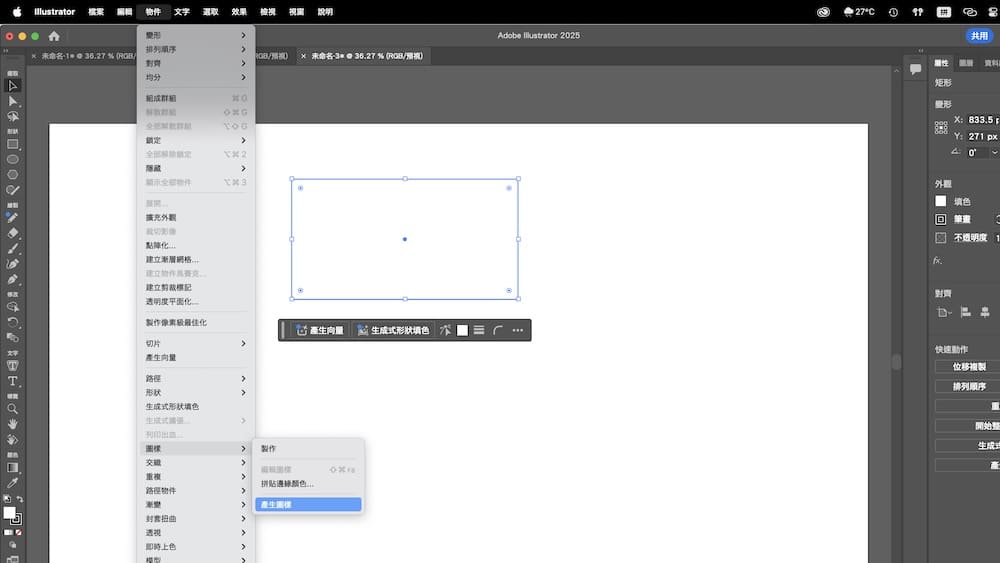Click the horizontal align center icon

pos(985,312)
